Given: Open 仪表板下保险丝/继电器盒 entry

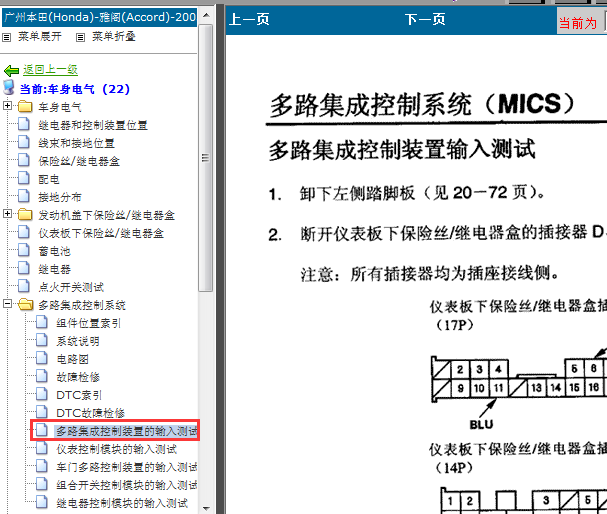Looking at the screenshot, I should pyautogui.click(x=101, y=233).
